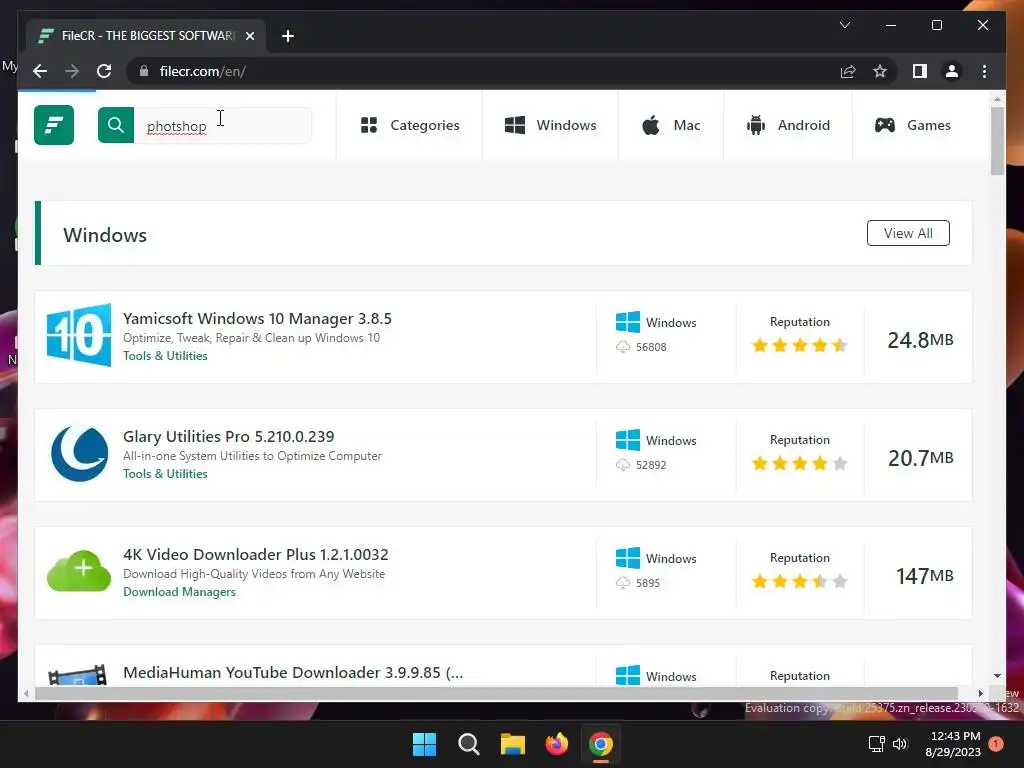
Task: Click the star rating for 4K Video Downloader
Action: click(799, 581)
